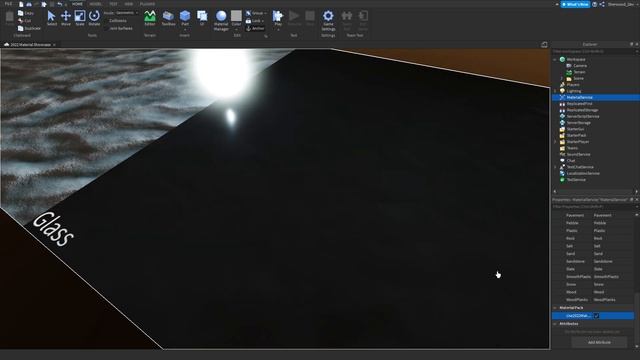Click the Group icon in Edit section
The image size is (640, 360).
248,13
